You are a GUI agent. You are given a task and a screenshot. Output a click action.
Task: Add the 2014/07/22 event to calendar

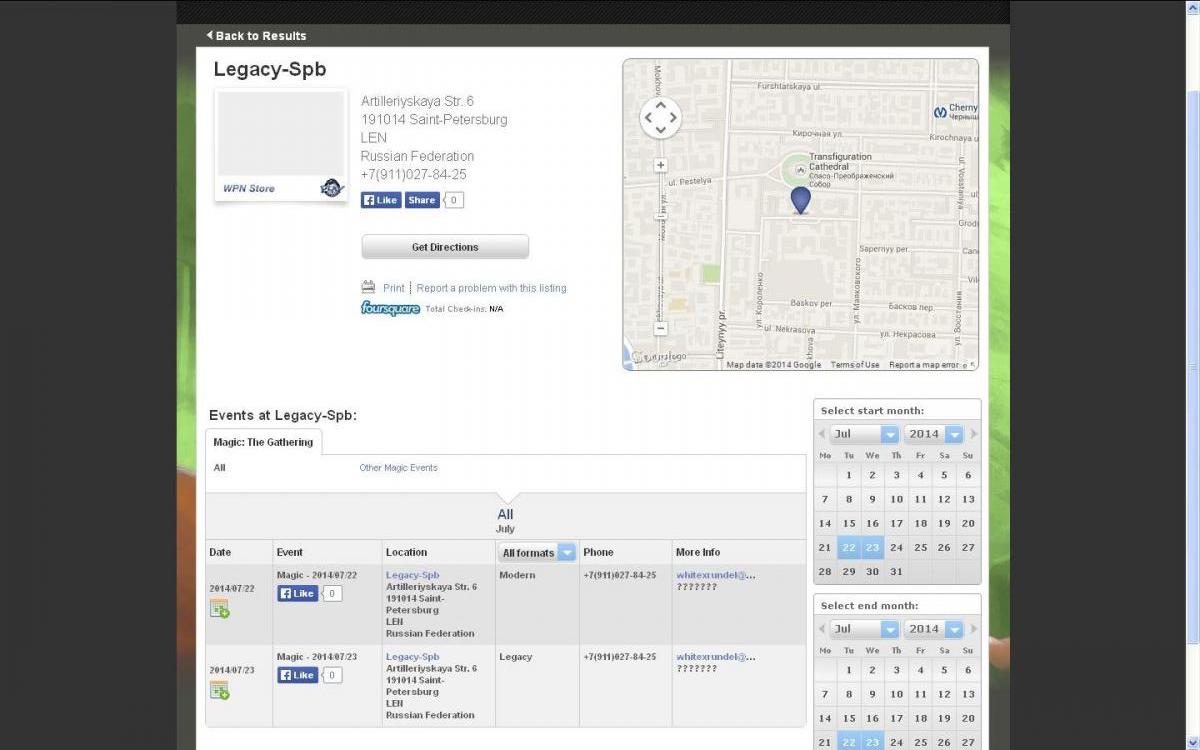tap(219, 608)
